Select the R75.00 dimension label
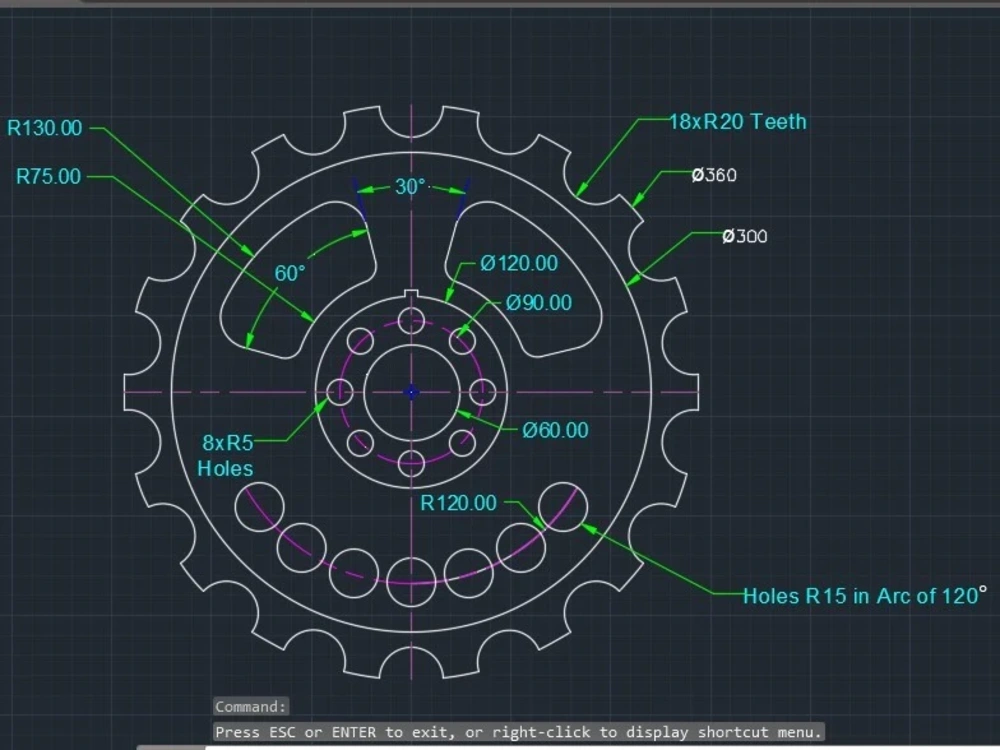 48,176
